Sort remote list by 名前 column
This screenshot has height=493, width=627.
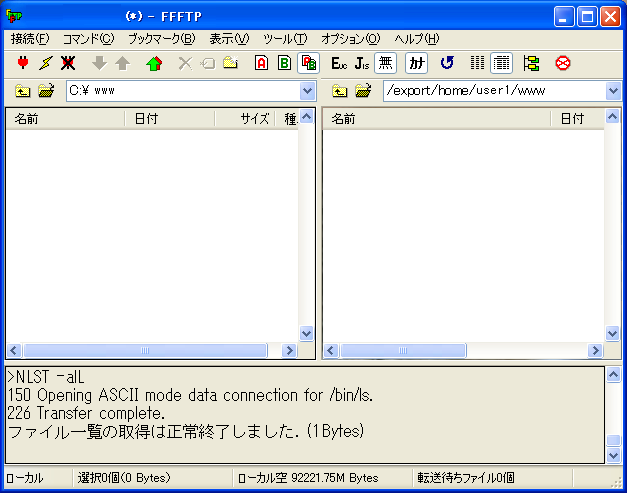[x=437, y=119]
